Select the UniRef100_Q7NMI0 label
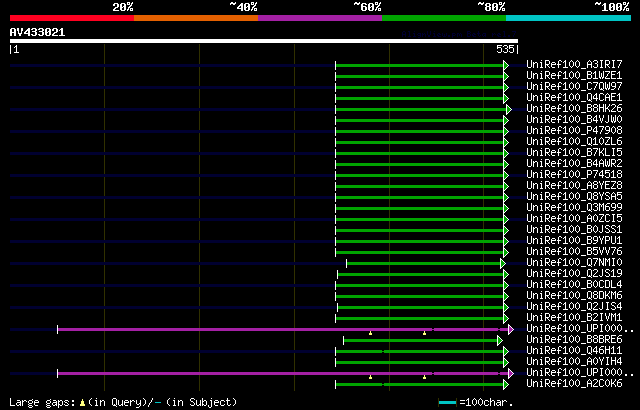Screen dimensions: 640x410 (x=574, y=263)
